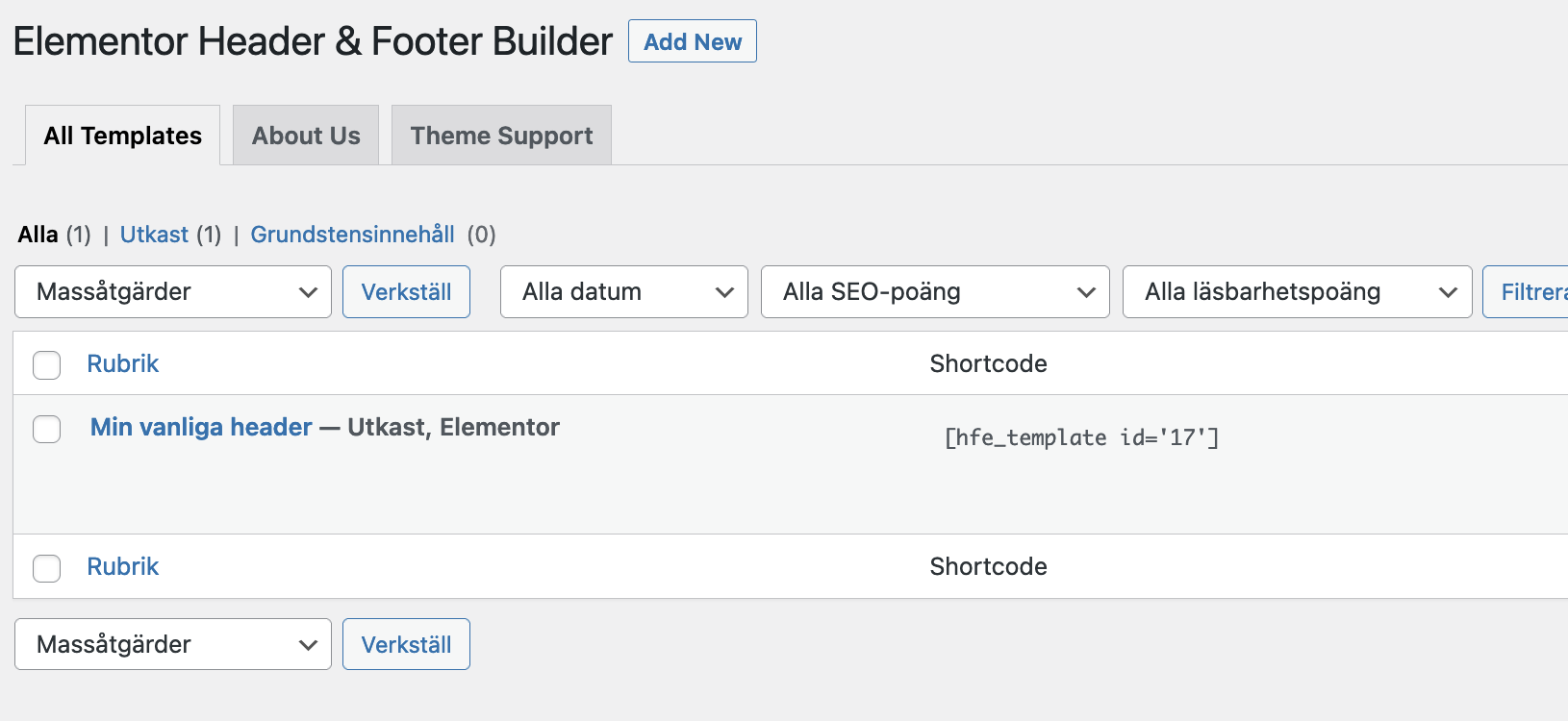
Task: Open the About Us tab
Action: point(306,136)
